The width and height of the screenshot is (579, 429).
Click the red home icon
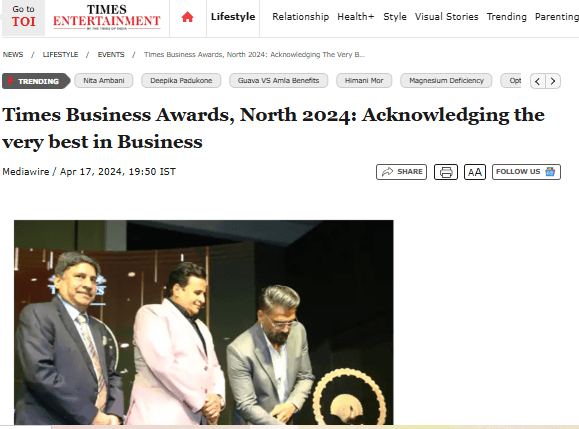(x=188, y=17)
